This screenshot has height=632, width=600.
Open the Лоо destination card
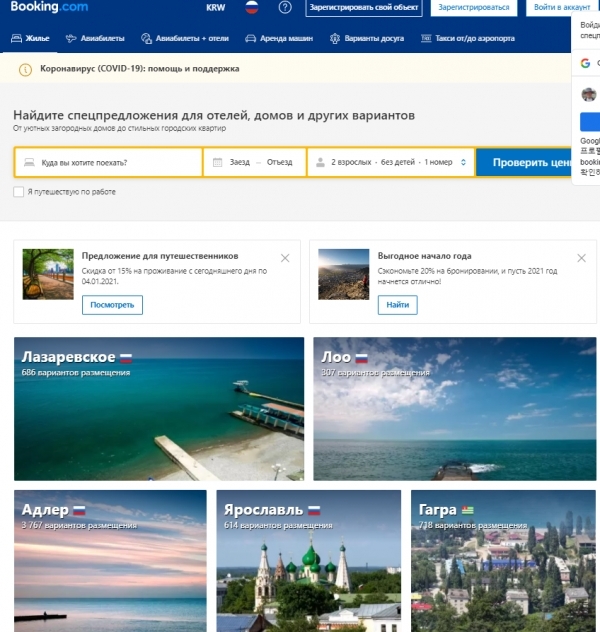click(x=455, y=409)
